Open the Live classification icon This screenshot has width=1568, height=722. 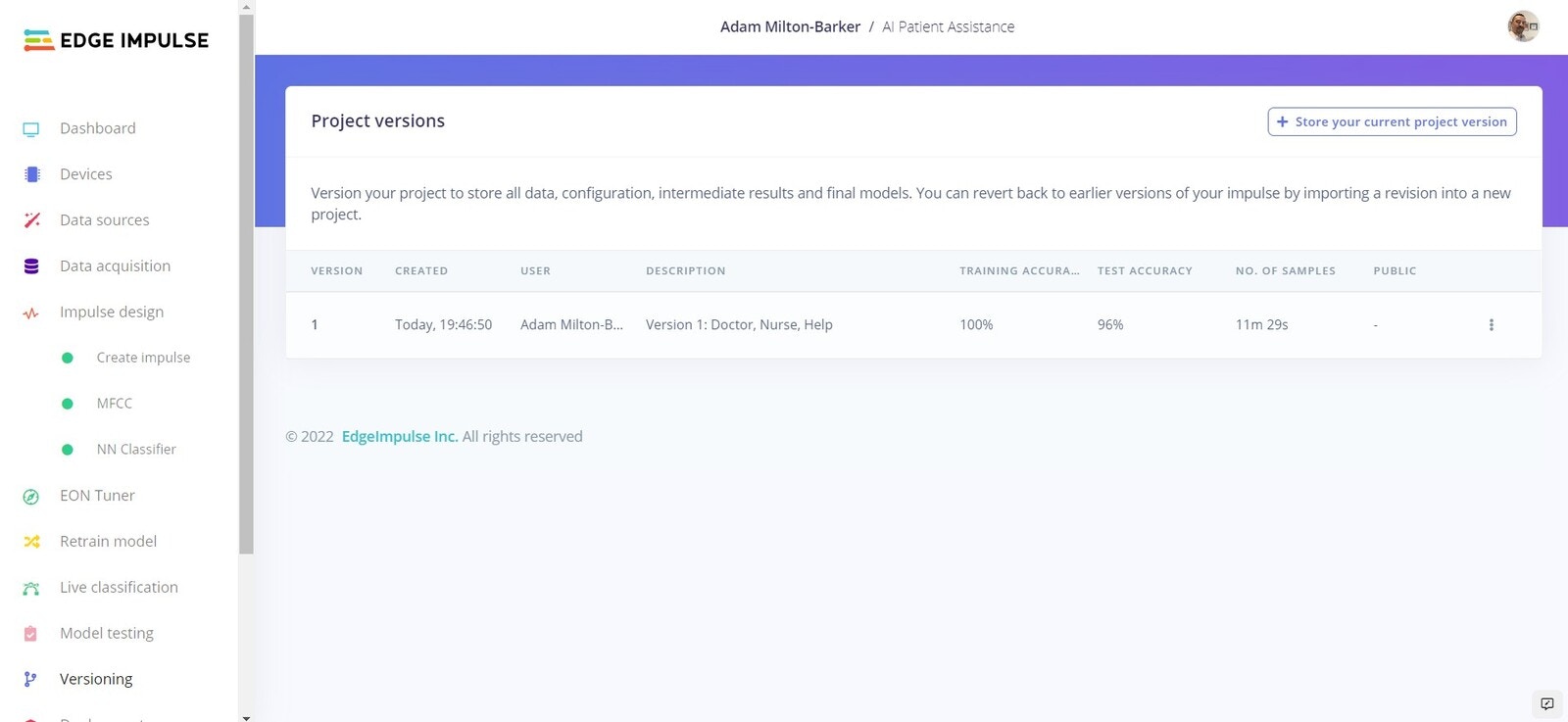point(31,588)
